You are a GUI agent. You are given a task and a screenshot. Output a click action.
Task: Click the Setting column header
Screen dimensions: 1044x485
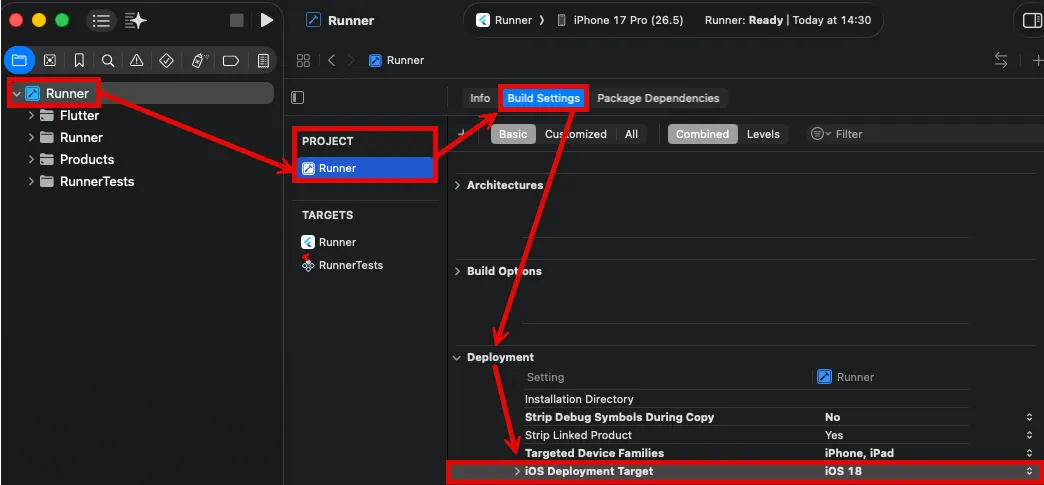545,377
